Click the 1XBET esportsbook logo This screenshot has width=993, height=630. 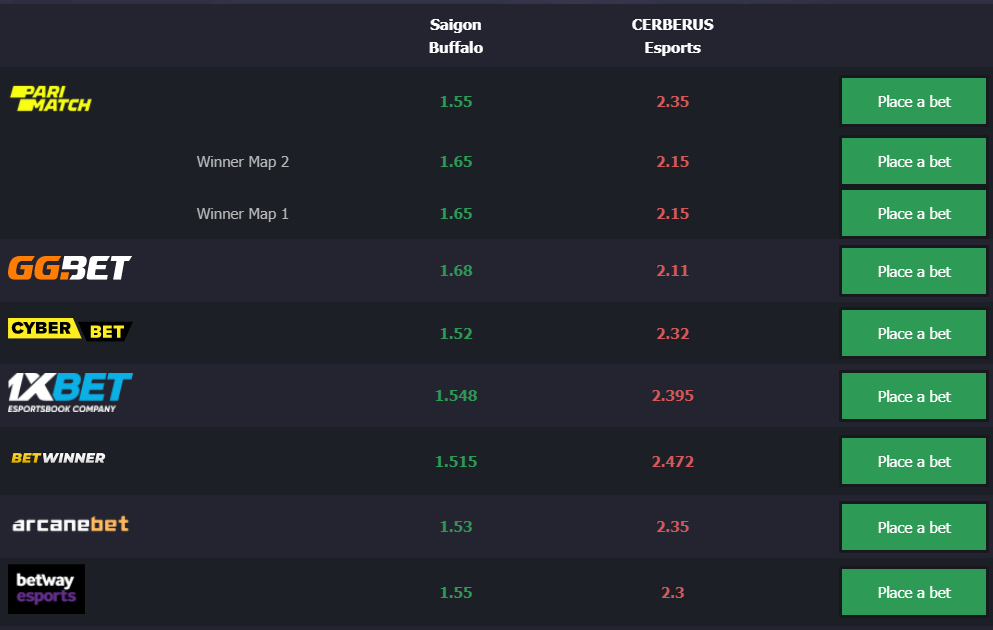coord(70,393)
